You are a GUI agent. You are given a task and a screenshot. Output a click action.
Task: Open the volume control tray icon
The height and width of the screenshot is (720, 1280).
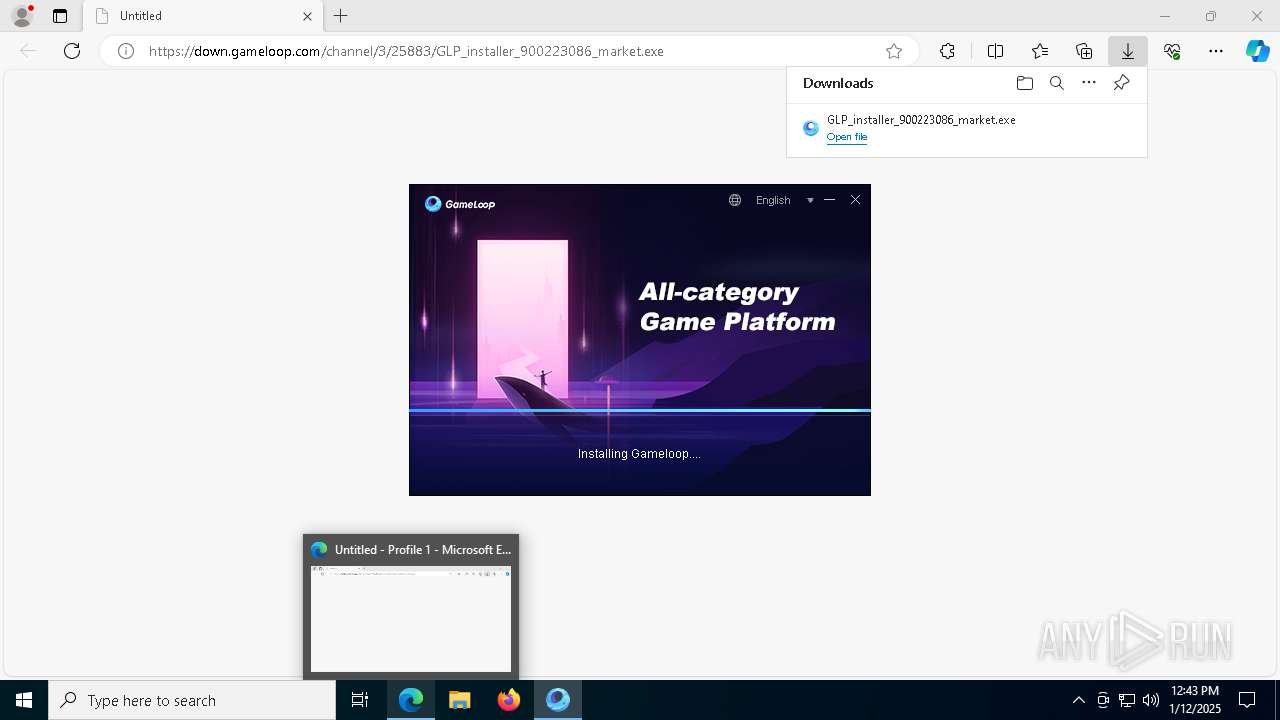point(1151,700)
